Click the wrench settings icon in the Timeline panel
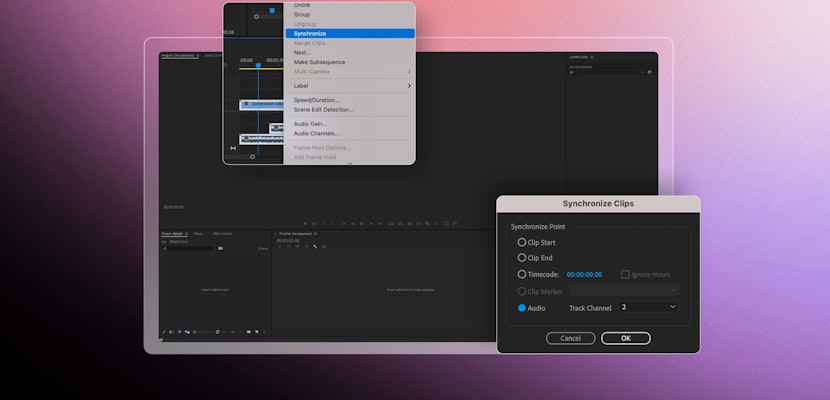The image size is (830, 400). pos(315,246)
